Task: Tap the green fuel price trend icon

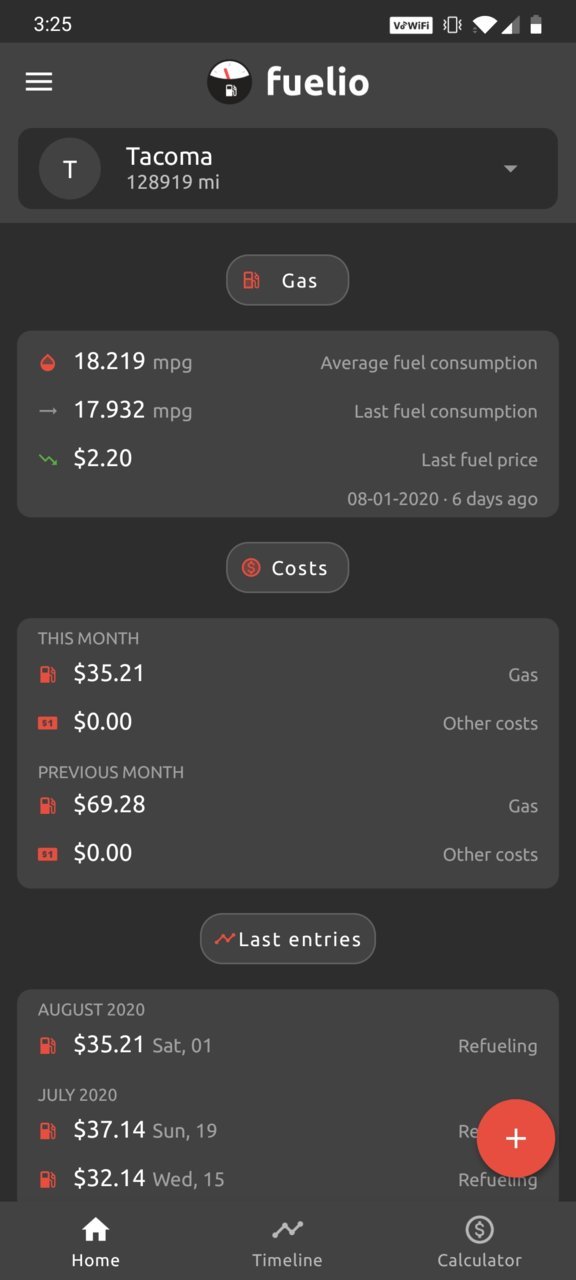Action: click(47, 460)
